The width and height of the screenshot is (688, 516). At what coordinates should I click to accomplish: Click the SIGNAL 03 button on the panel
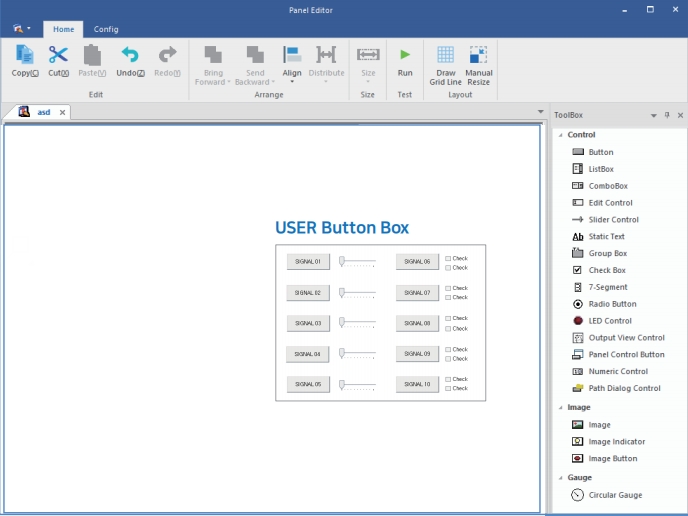click(x=308, y=323)
